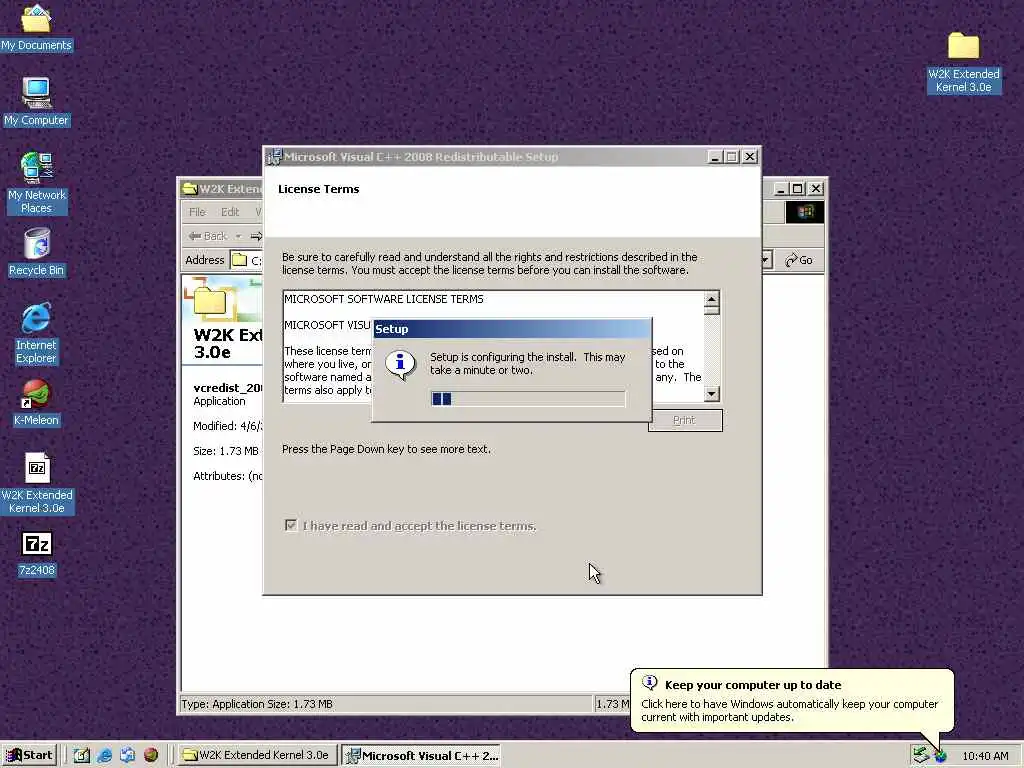Click the 'Size: 1.73 MB' detail in Explorer pane

(226, 451)
